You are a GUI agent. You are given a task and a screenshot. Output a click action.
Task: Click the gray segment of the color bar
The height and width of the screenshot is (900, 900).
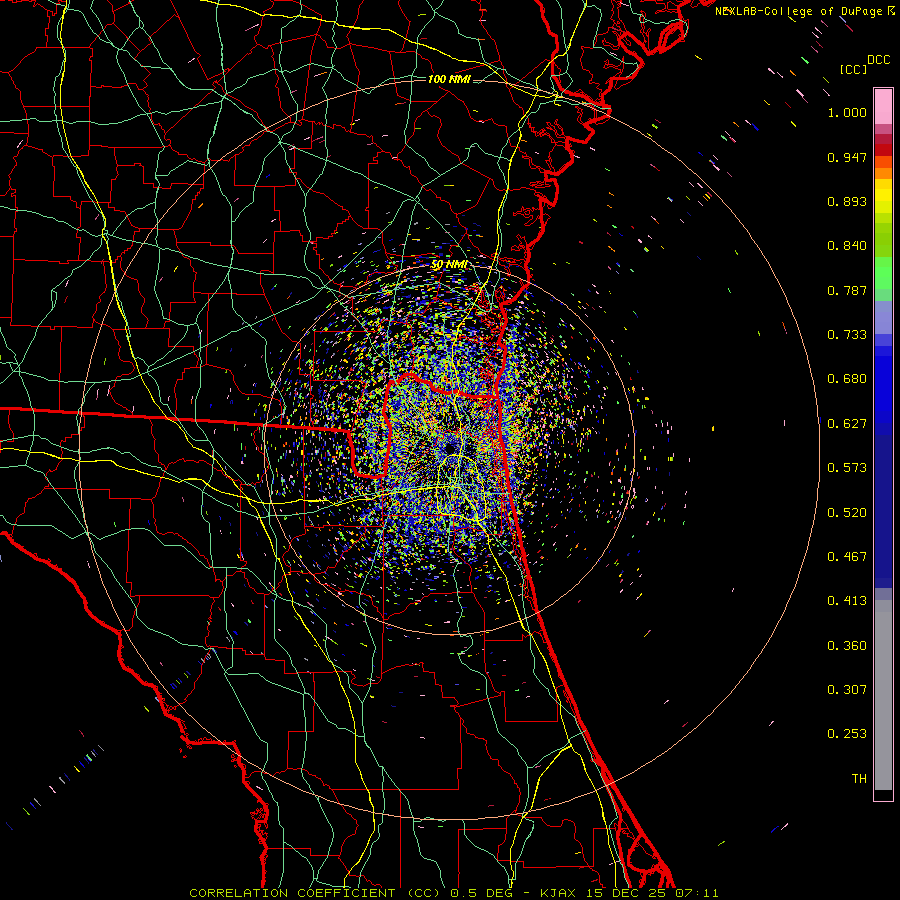[883, 695]
